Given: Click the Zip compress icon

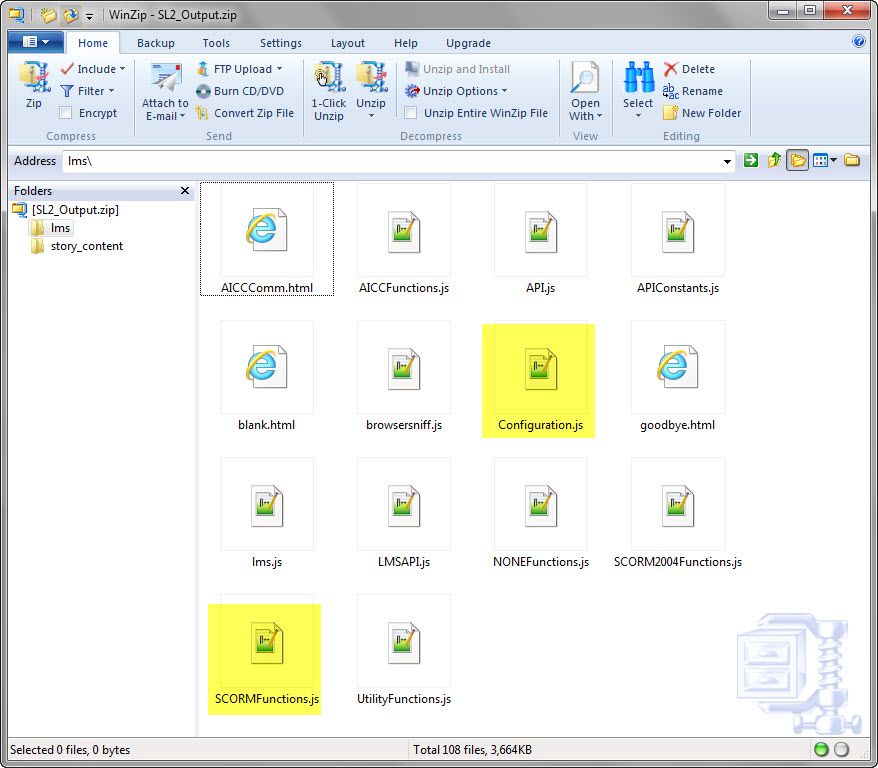Looking at the screenshot, I should pyautogui.click(x=34, y=85).
